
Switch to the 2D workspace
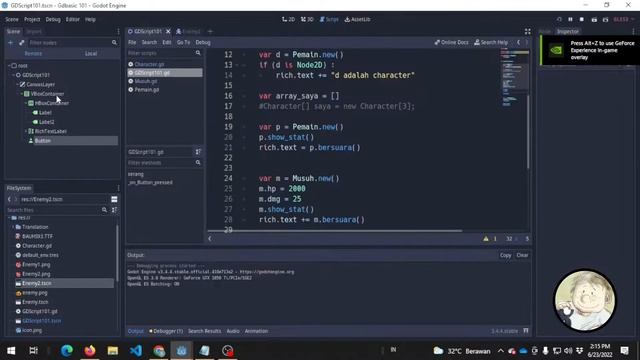pyautogui.click(x=288, y=19)
